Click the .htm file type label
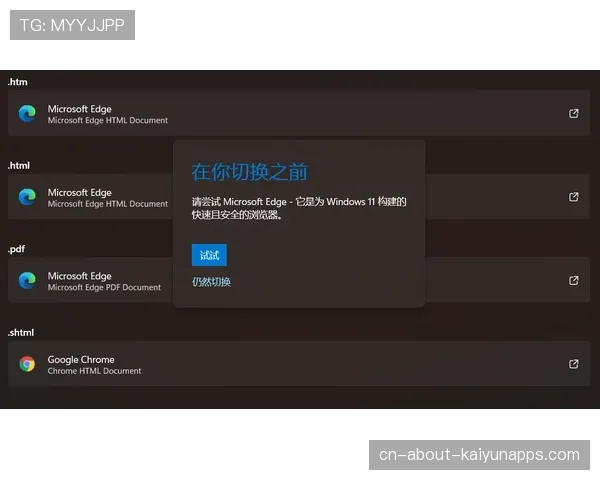 tap(18, 82)
